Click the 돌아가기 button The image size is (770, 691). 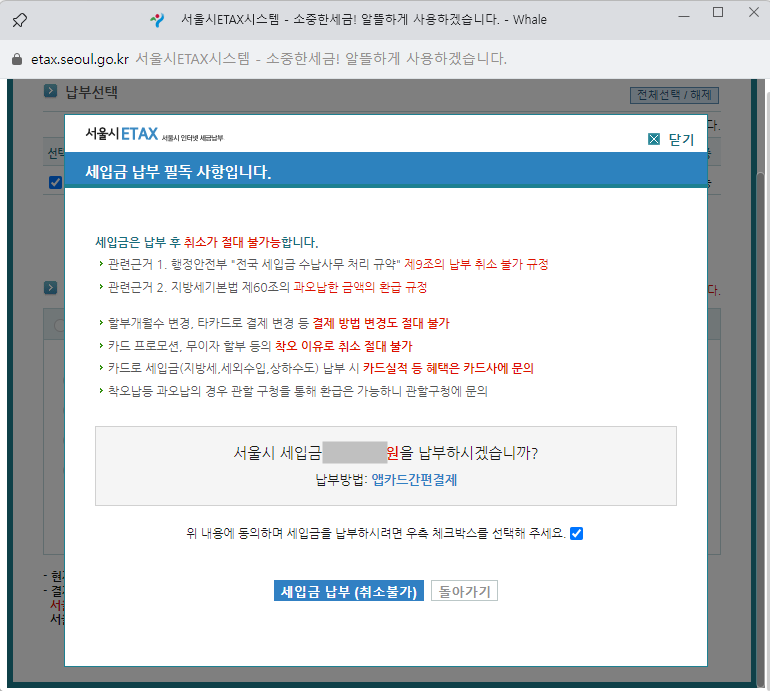click(x=464, y=591)
